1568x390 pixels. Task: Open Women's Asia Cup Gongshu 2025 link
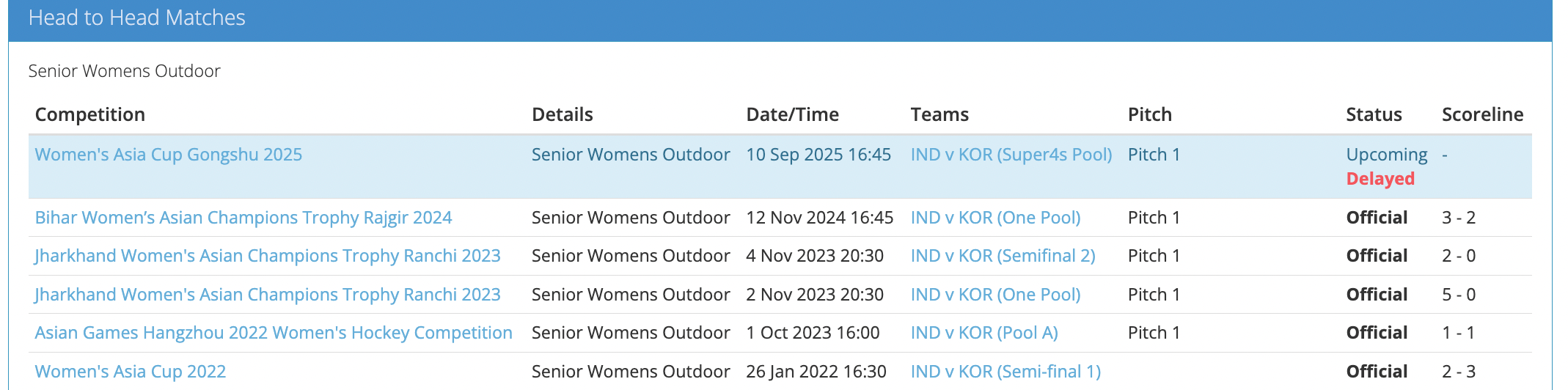(168, 155)
